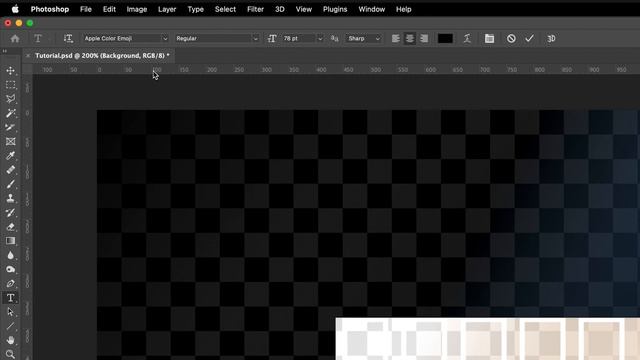Screen dimensions: 640x360
Task: Open the File menu
Action: [86, 9]
